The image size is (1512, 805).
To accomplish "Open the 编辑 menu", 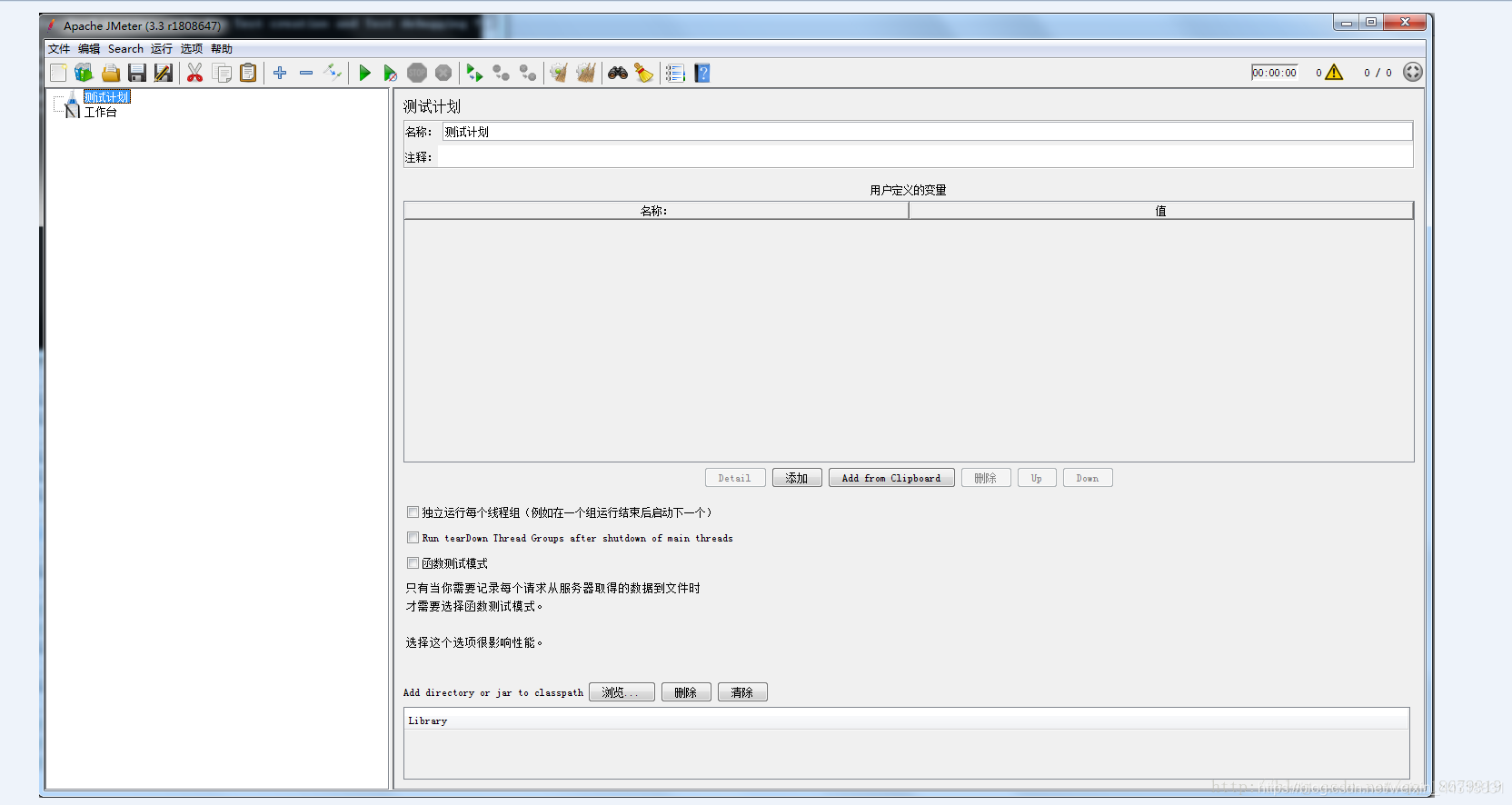I will click(89, 49).
